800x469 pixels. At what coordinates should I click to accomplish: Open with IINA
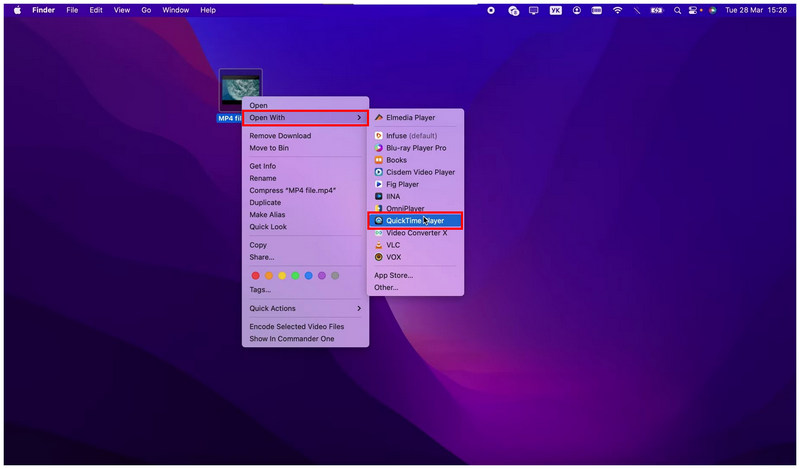point(415,196)
